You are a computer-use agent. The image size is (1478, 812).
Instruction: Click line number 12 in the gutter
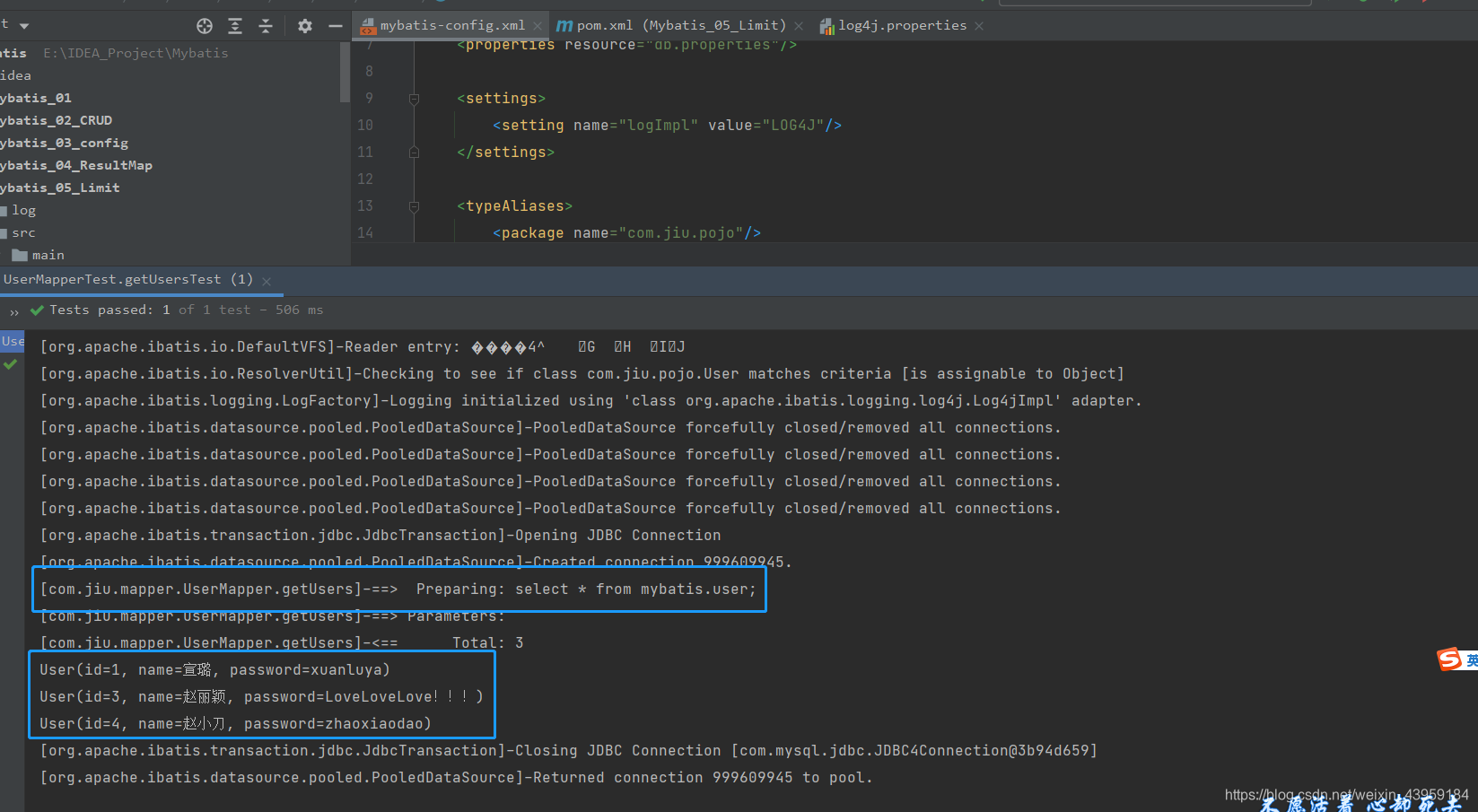(365, 179)
